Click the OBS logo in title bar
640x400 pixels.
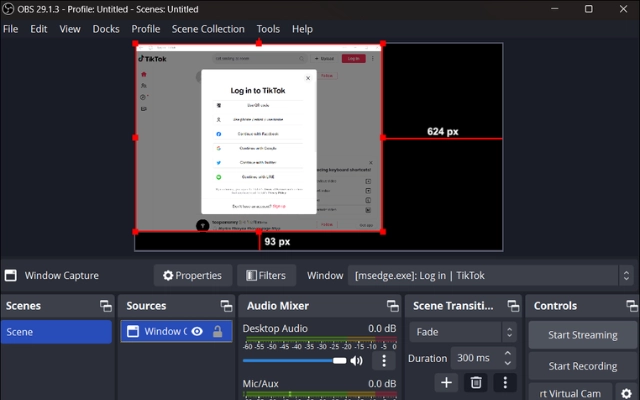8,9
